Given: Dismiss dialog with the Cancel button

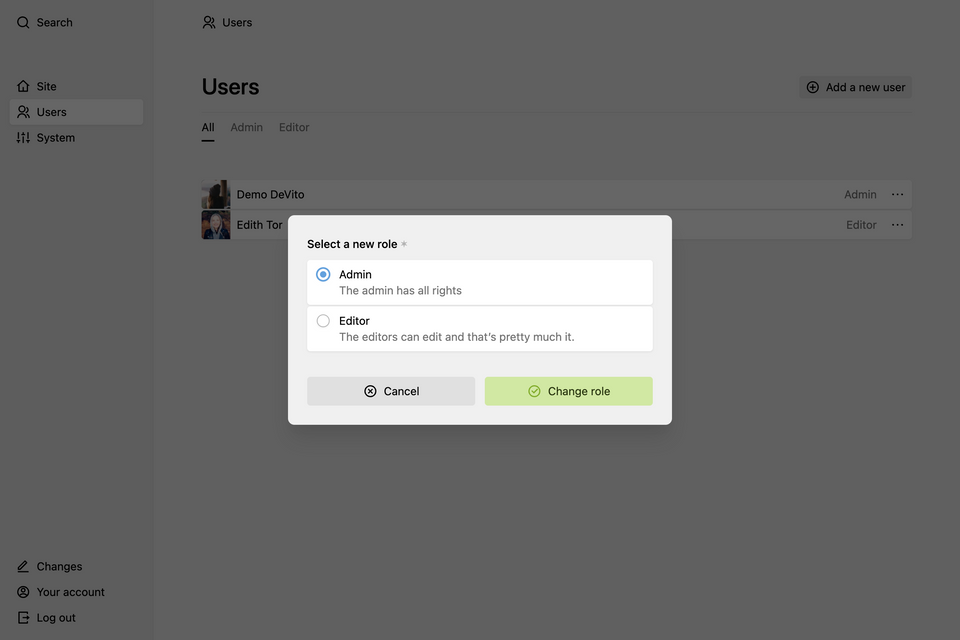Looking at the screenshot, I should pos(391,391).
